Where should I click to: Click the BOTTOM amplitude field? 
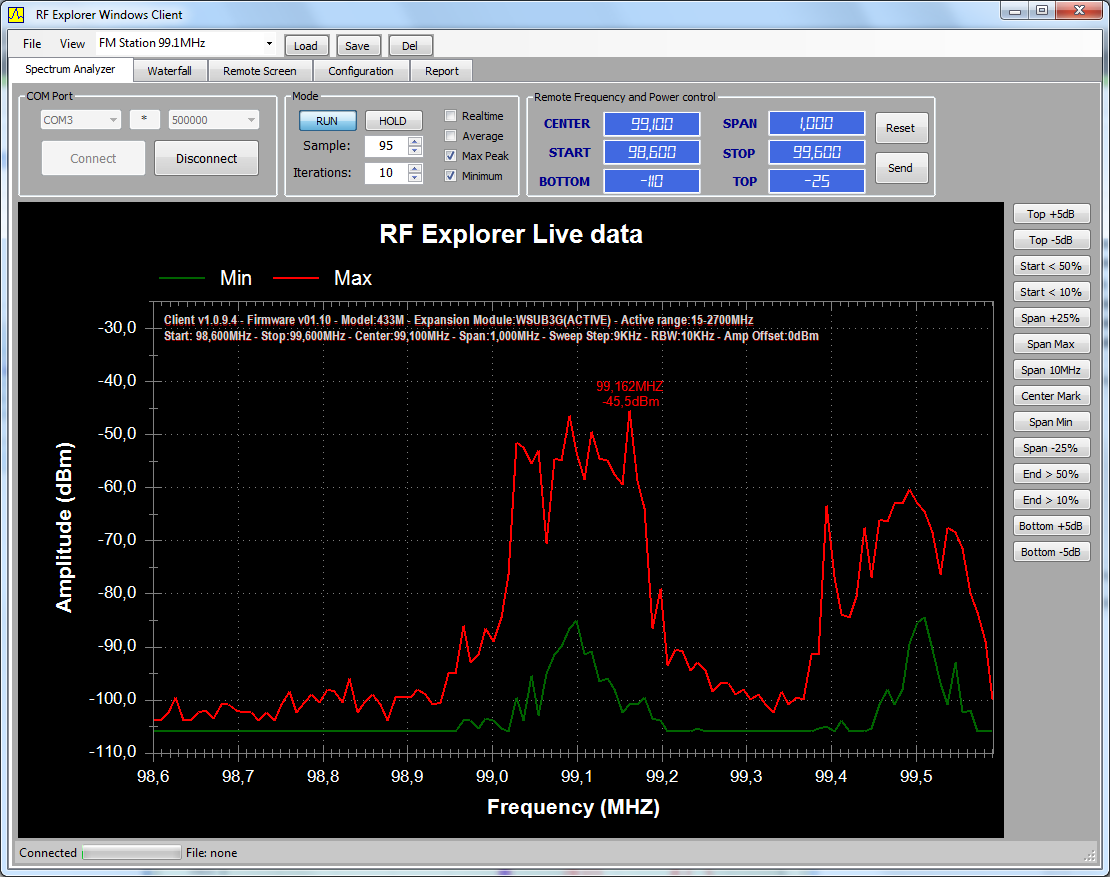652,181
